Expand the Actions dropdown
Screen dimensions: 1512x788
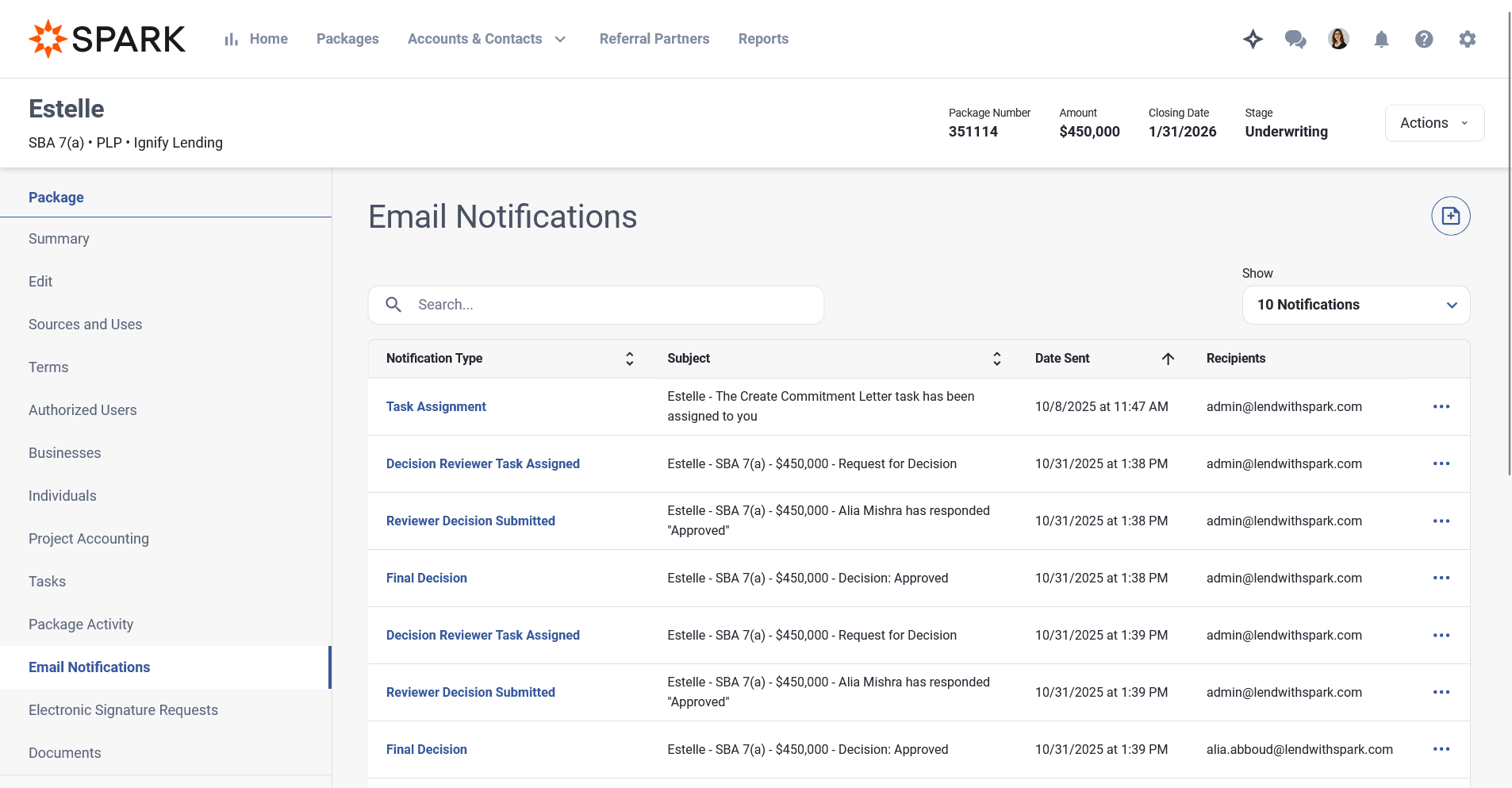coord(1433,123)
